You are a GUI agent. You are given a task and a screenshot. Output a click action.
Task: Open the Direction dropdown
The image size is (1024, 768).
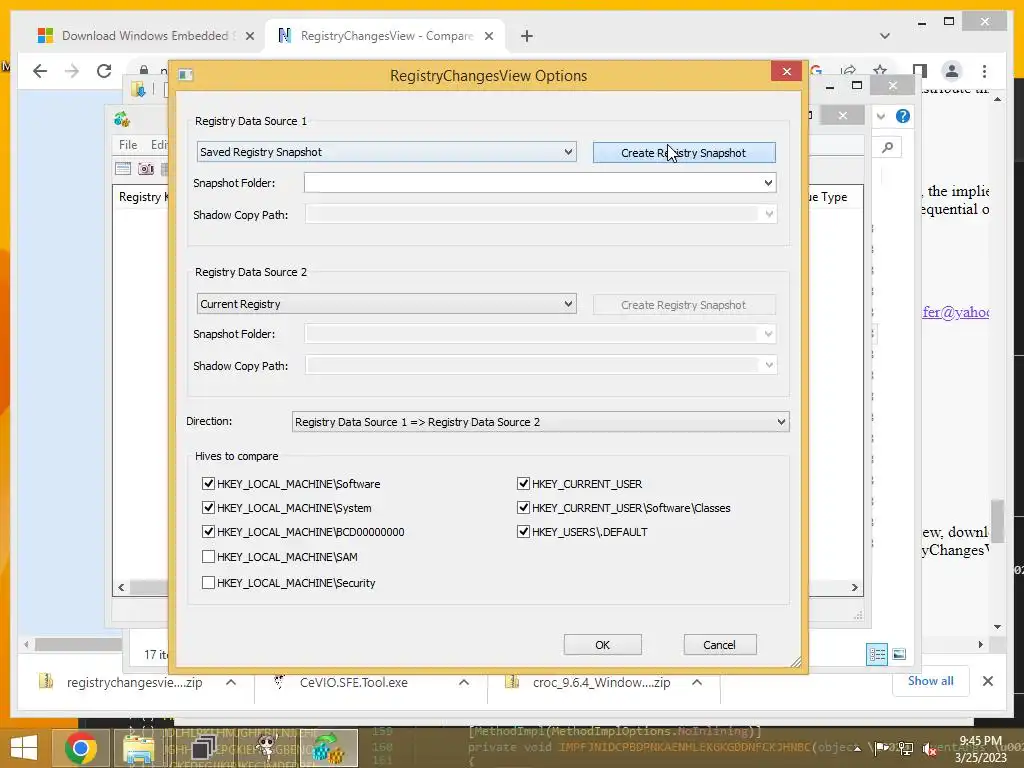pyautogui.click(x=540, y=422)
